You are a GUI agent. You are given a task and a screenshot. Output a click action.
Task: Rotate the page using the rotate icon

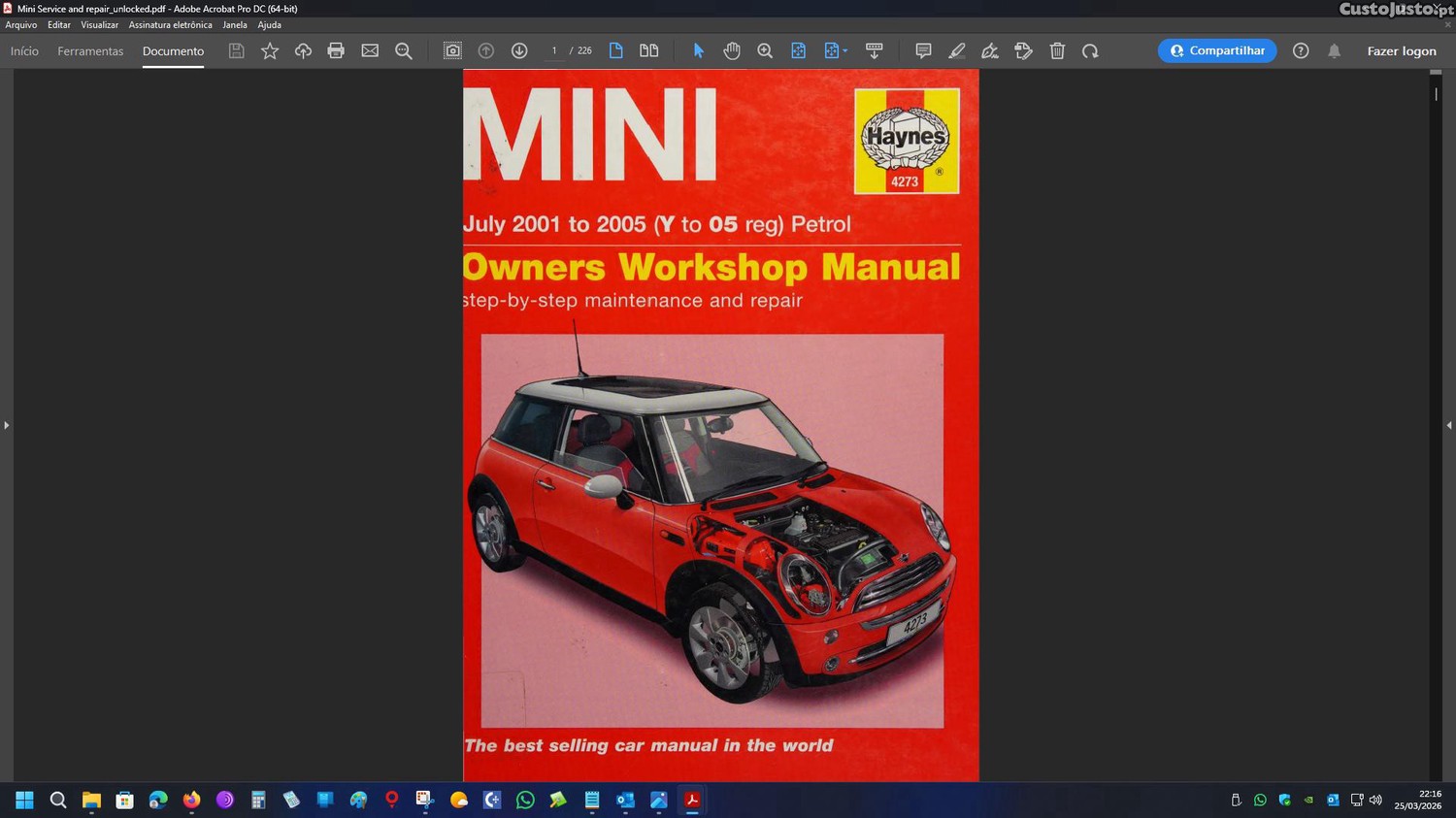1090,51
